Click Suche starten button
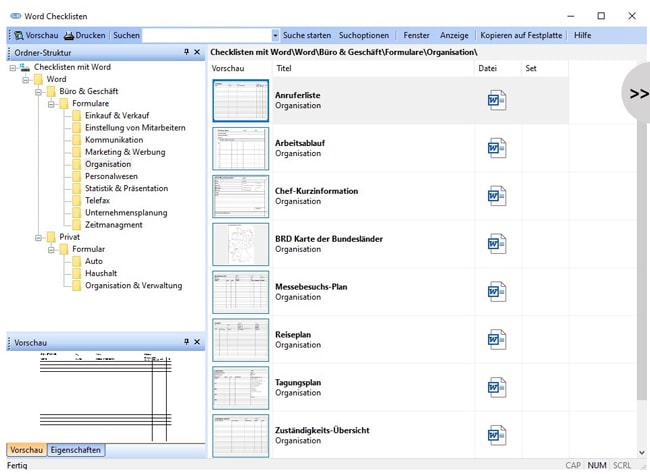 tap(306, 35)
